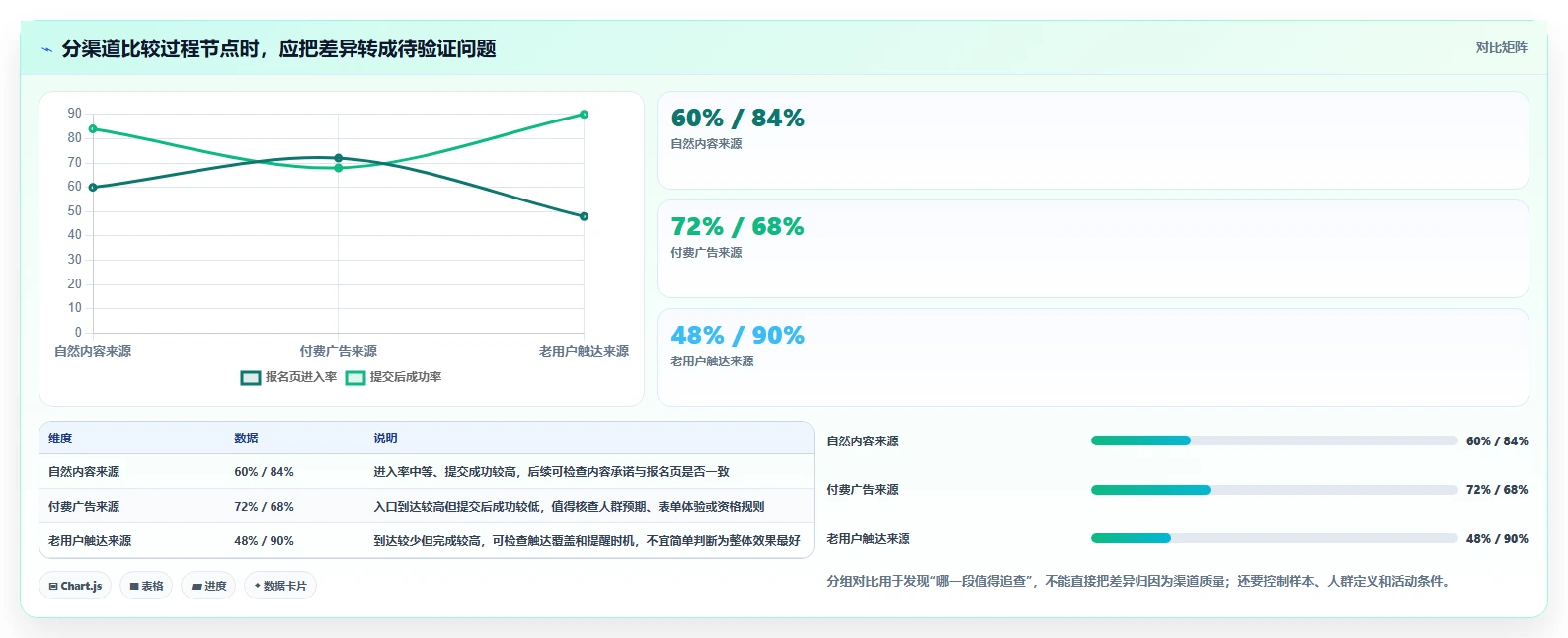Click the 进度 tag chip
The height and width of the screenshot is (638, 1568).
point(208,586)
